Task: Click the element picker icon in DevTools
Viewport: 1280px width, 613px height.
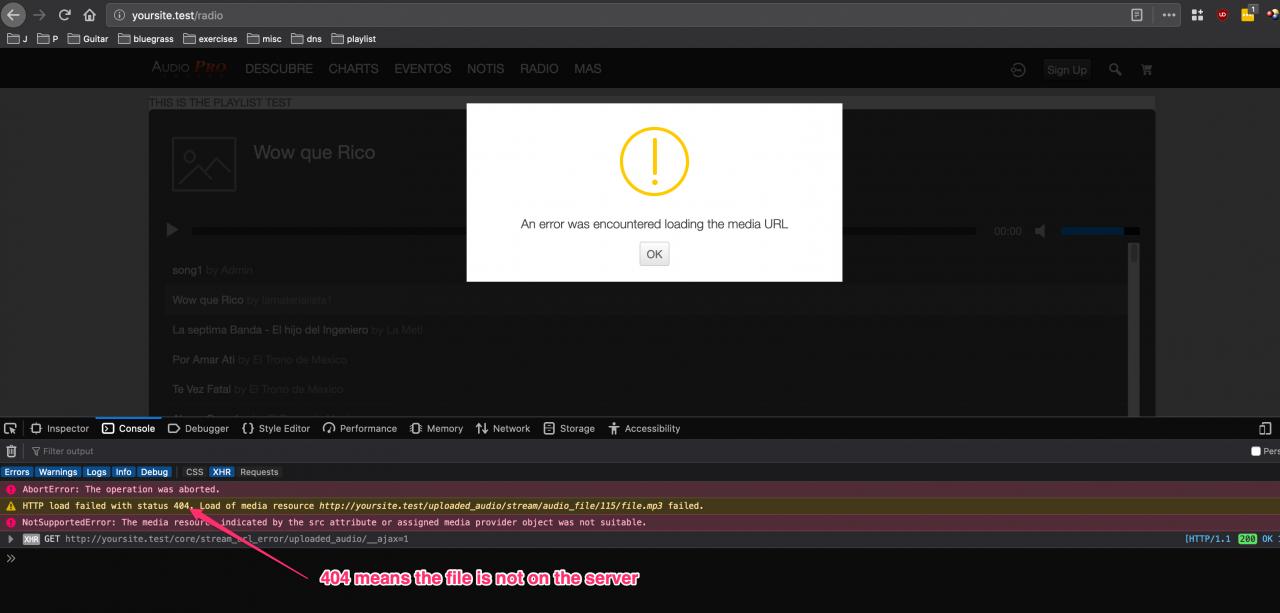Action: (10, 428)
